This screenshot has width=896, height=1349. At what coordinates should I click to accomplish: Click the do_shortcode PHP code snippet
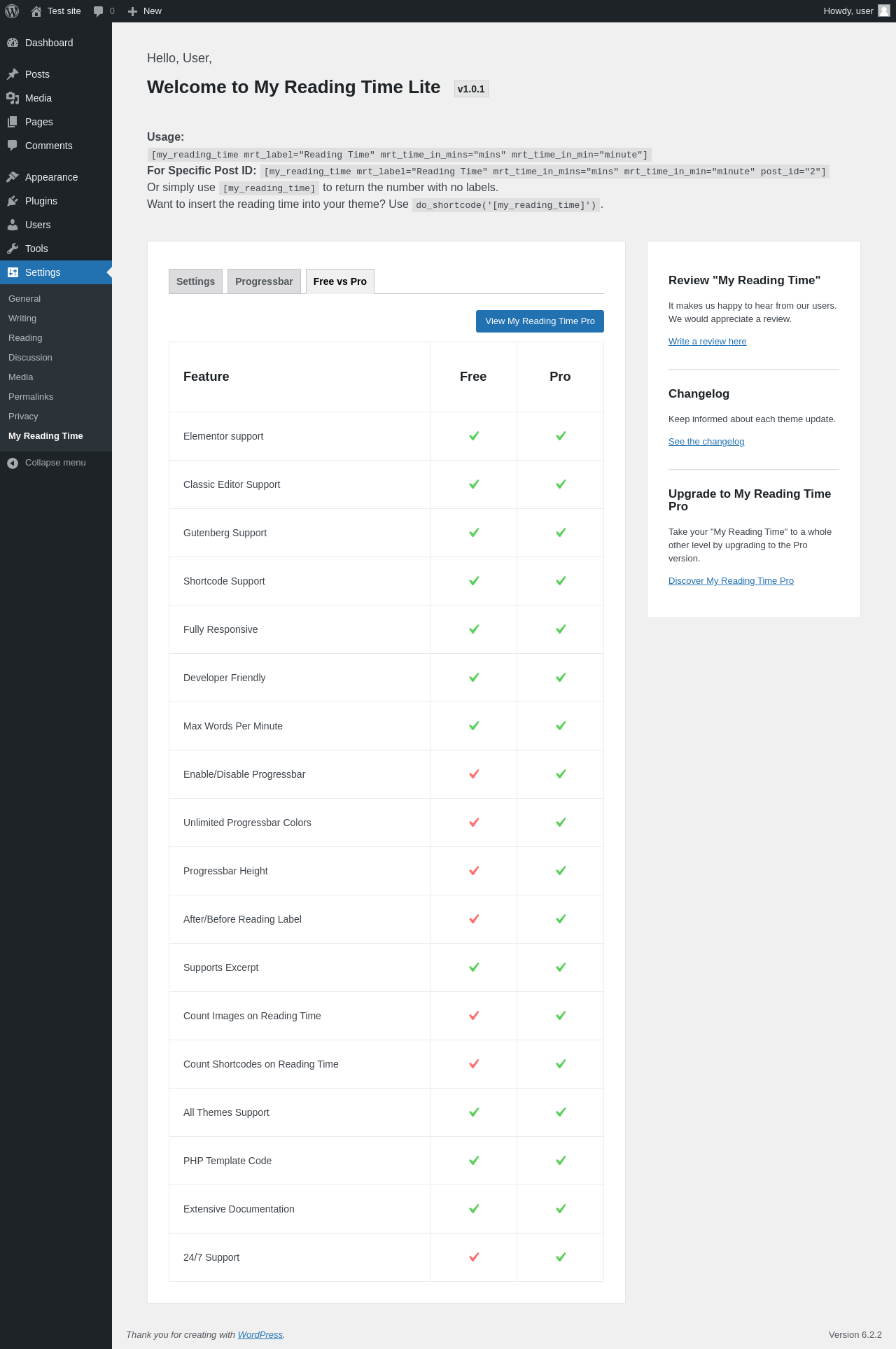tap(506, 205)
